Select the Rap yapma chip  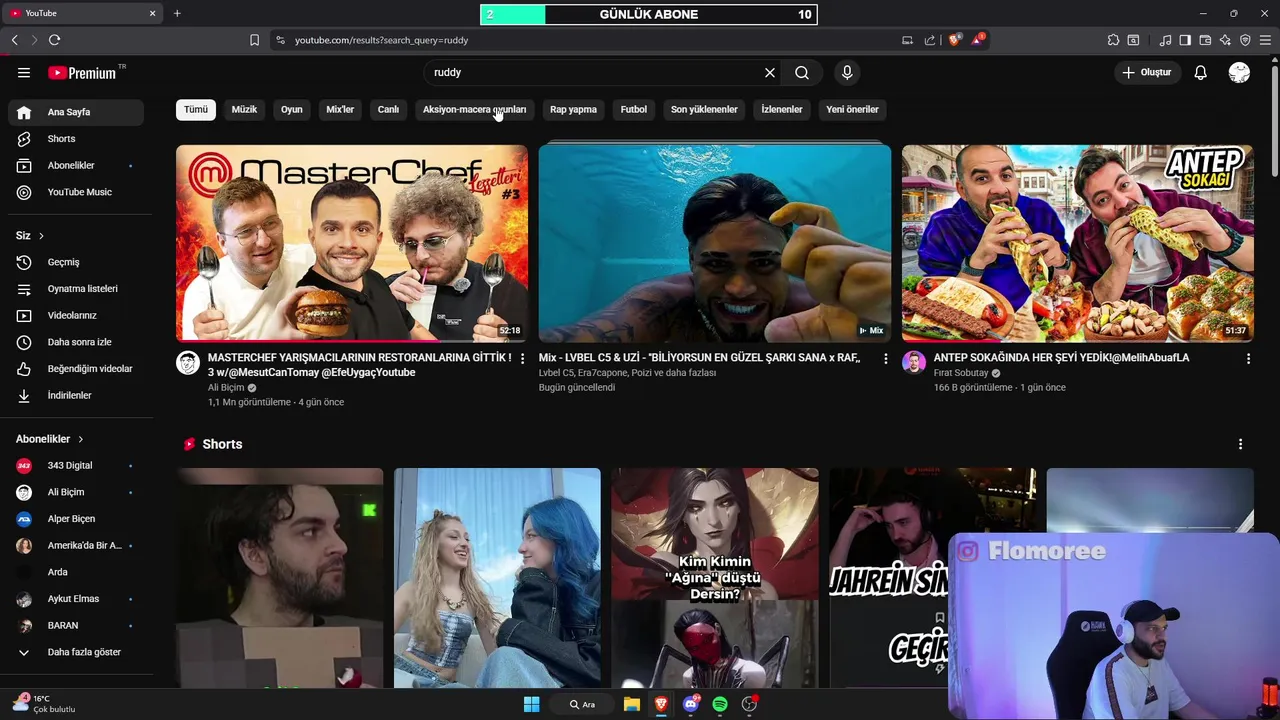pos(573,110)
